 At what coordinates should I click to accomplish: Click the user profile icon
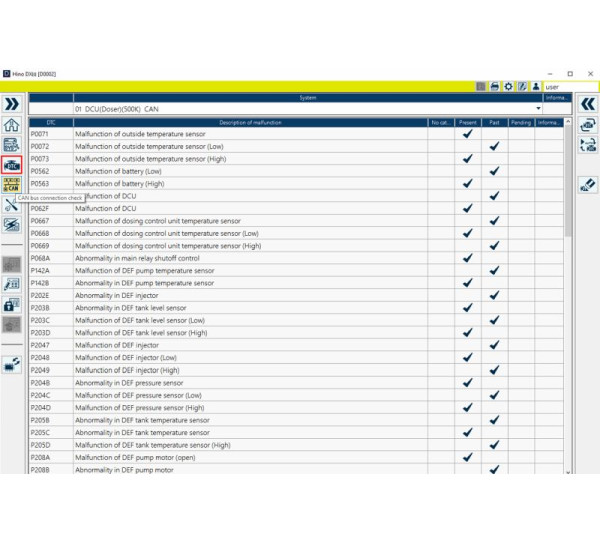click(536, 88)
